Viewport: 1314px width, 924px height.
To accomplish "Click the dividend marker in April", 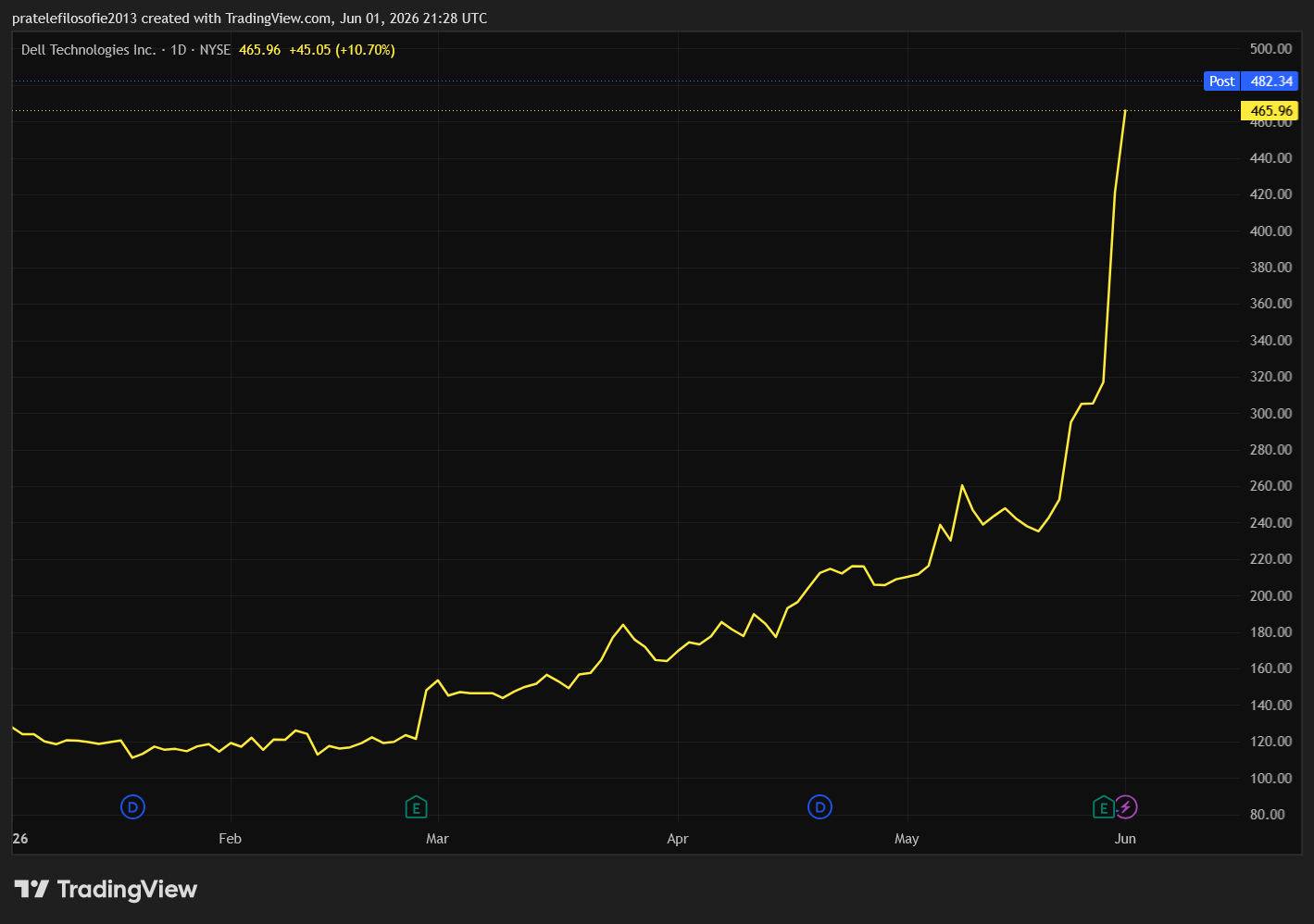I will [x=820, y=807].
